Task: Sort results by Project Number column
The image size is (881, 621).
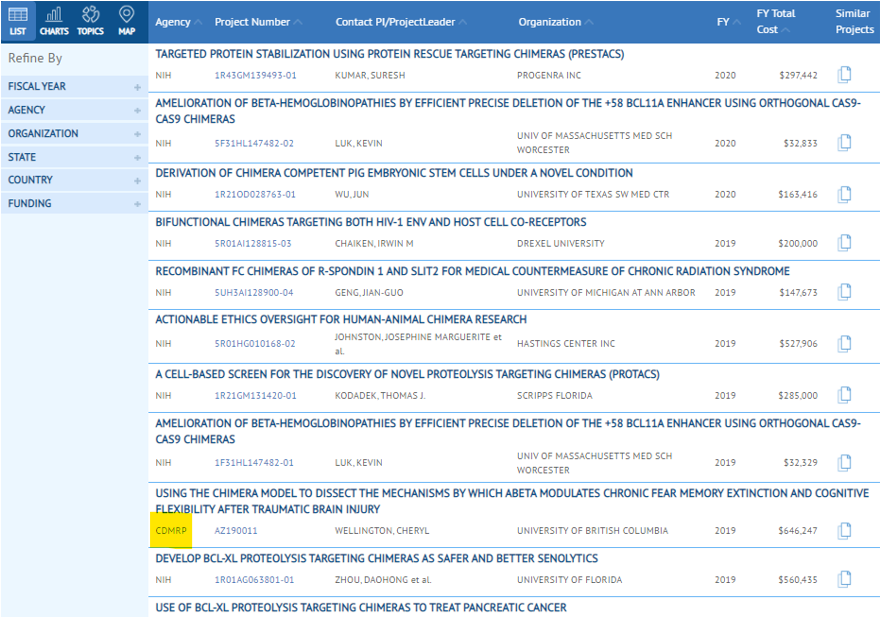Action: click(x=258, y=22)
